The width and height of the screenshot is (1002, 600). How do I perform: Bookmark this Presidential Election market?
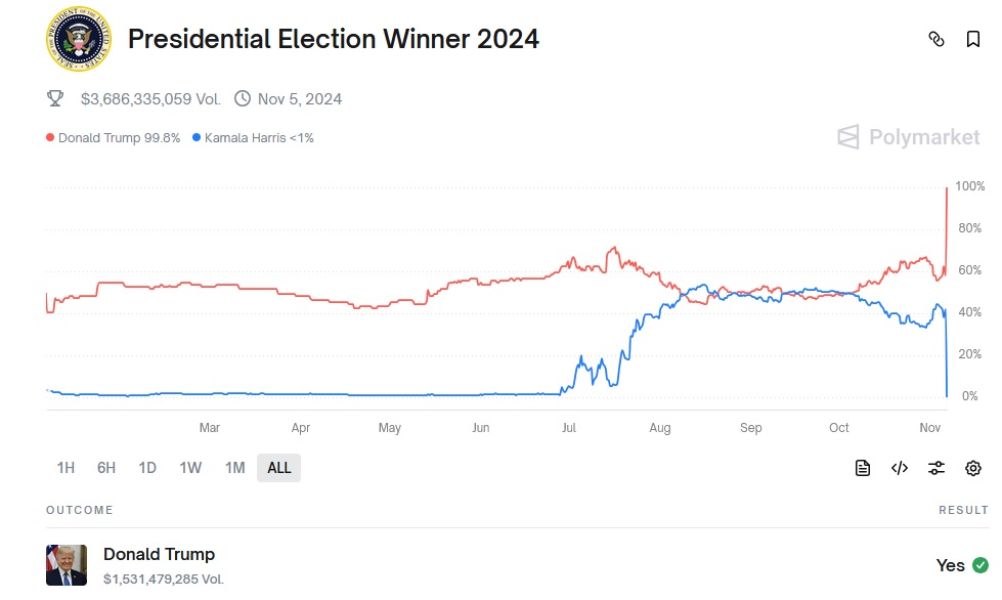pos(972,39)
